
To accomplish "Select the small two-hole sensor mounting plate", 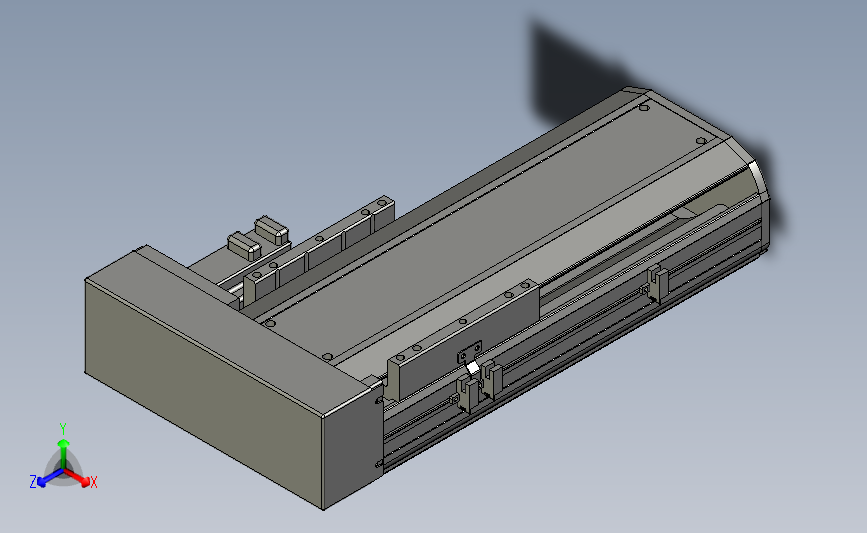I will click(x=469, y=352).
